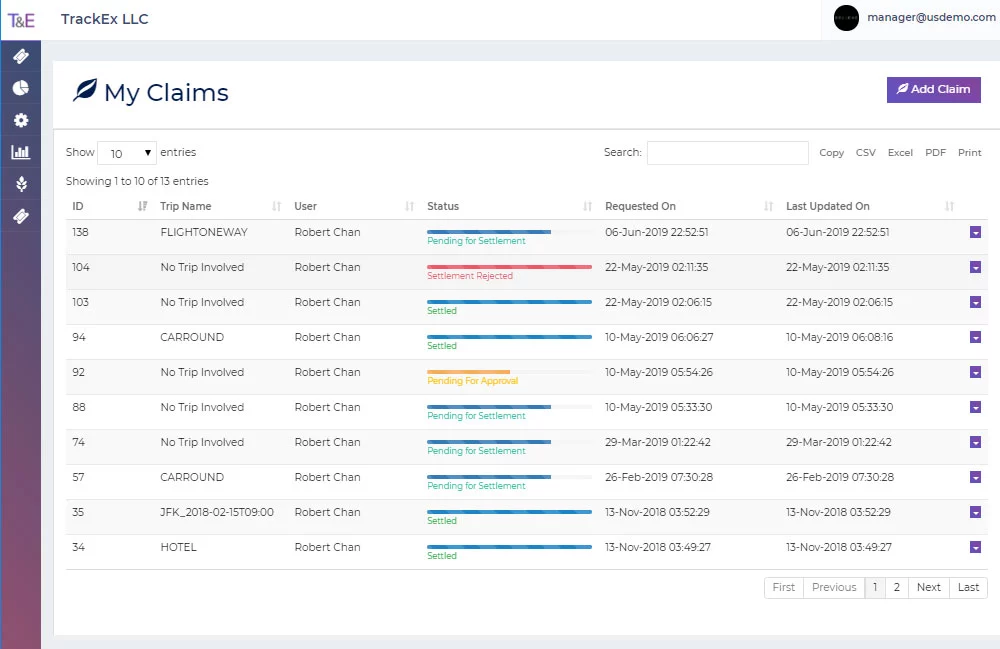Click the Settled status of claim 103
Screen dimensions: 1000x649
(442, 310)
